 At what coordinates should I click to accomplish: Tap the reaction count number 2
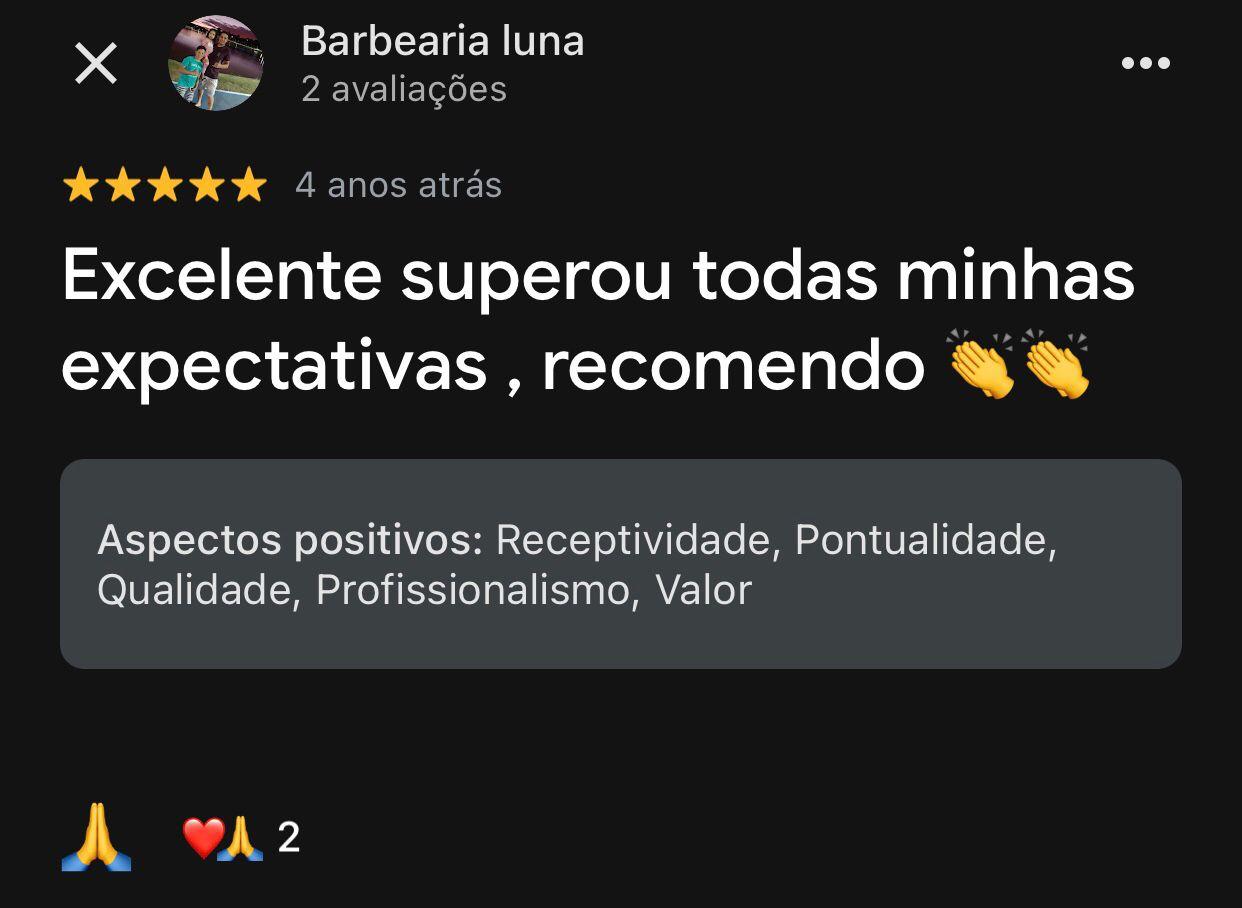click(x=288, y=838)
